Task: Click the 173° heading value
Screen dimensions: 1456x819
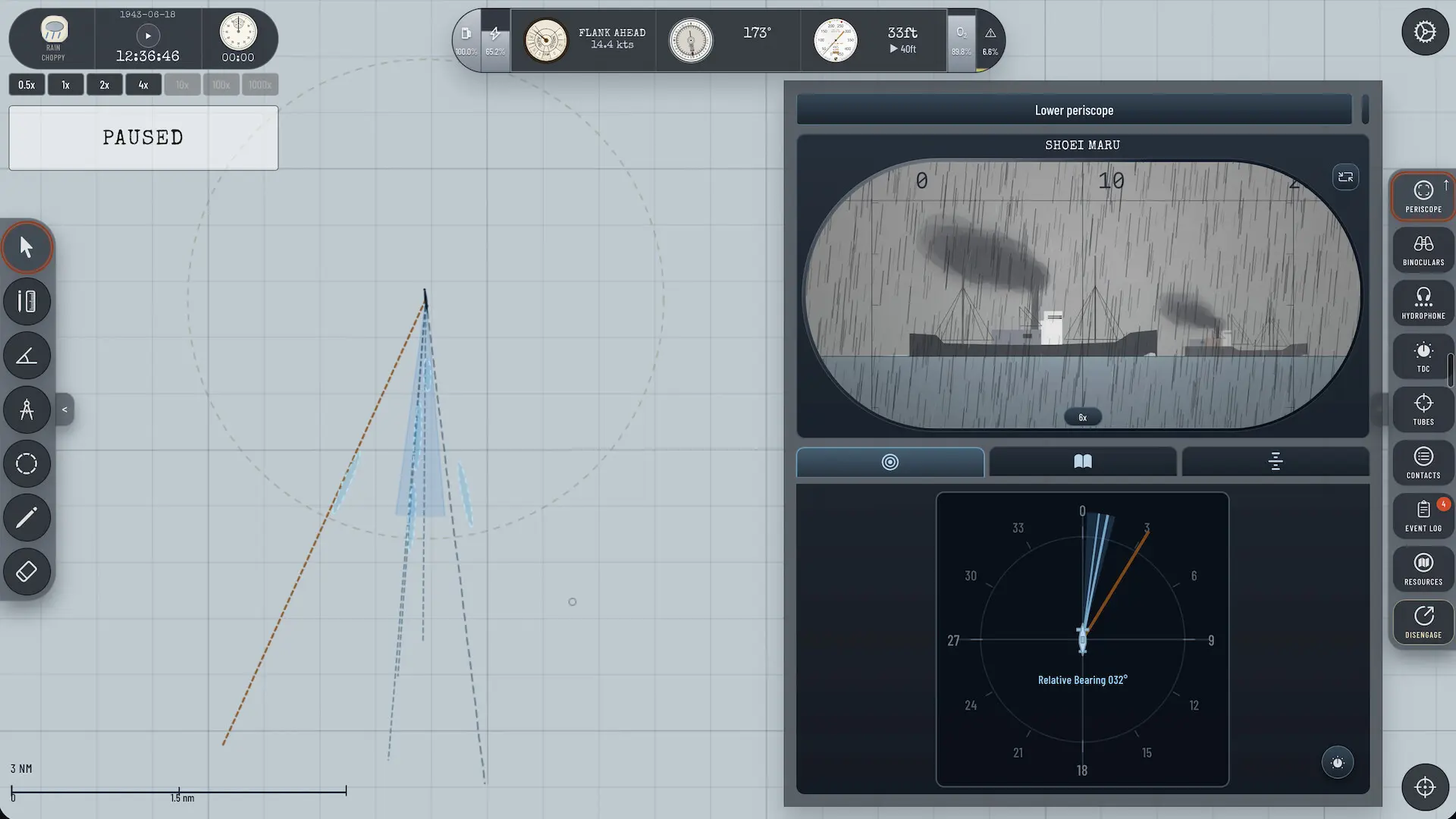Action: coord(757,33)
